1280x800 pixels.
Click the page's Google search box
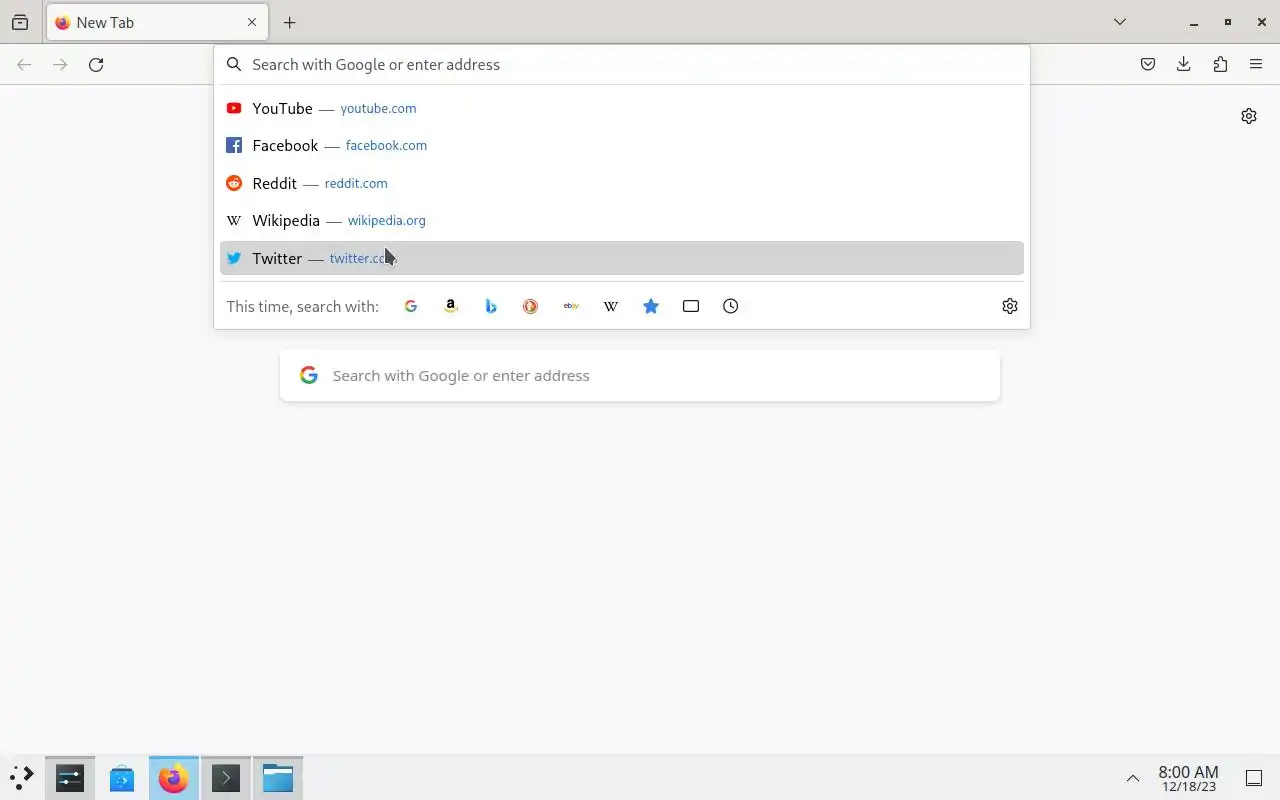(640, 376)
